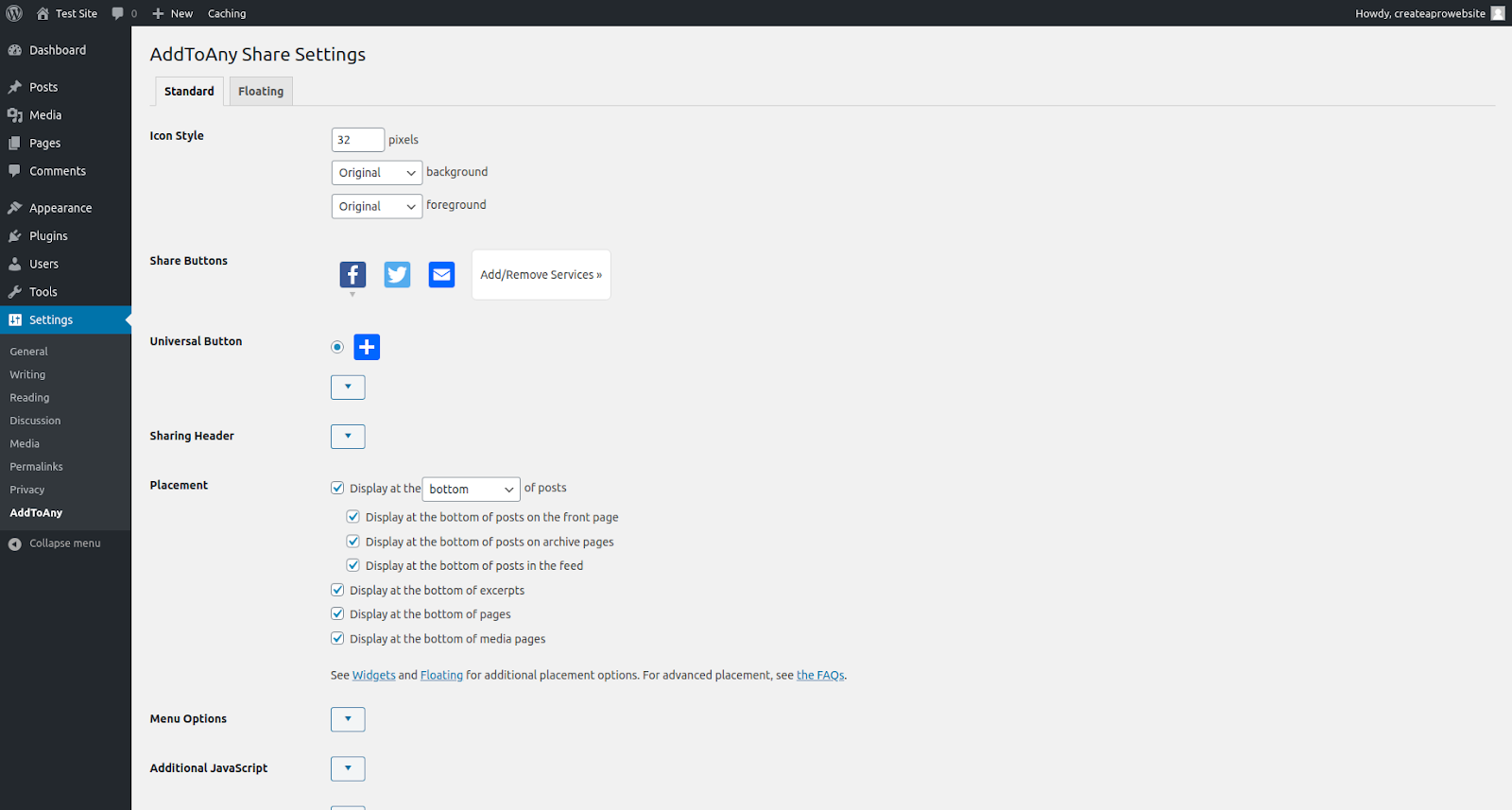This screenshot has width=1512, height=810.
Task: Click the Comments sidebar icon
Action: click(15, 171)
